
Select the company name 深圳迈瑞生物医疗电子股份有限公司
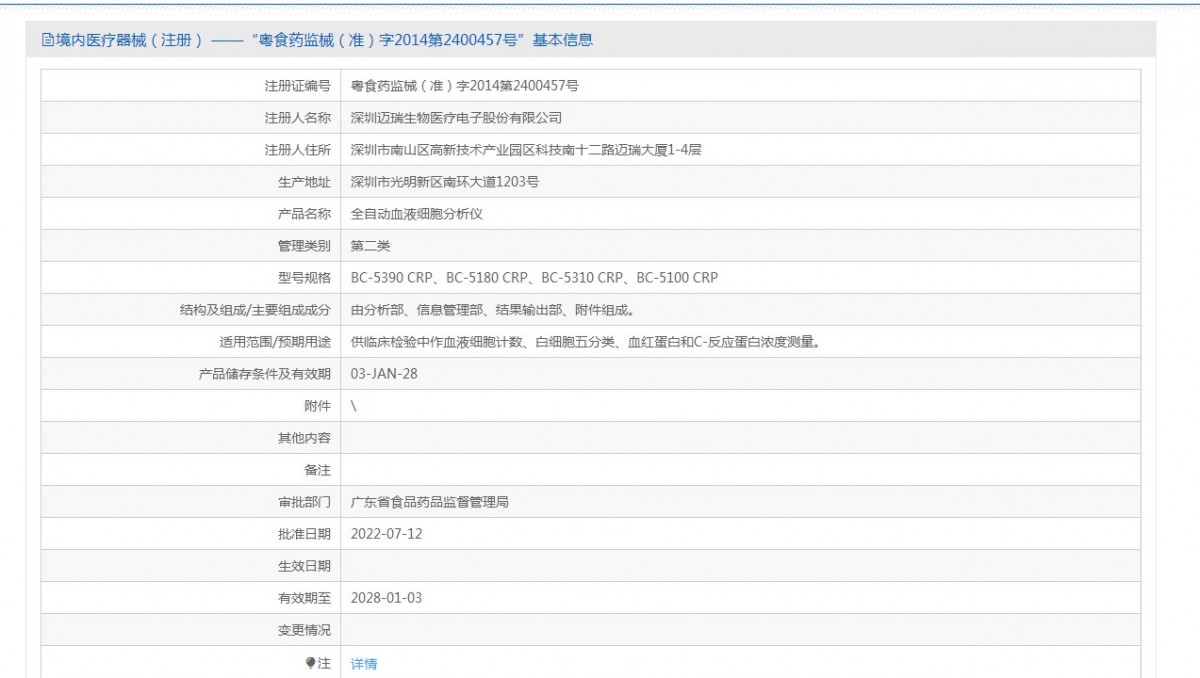pyautogui.click(x=456, y=118)
